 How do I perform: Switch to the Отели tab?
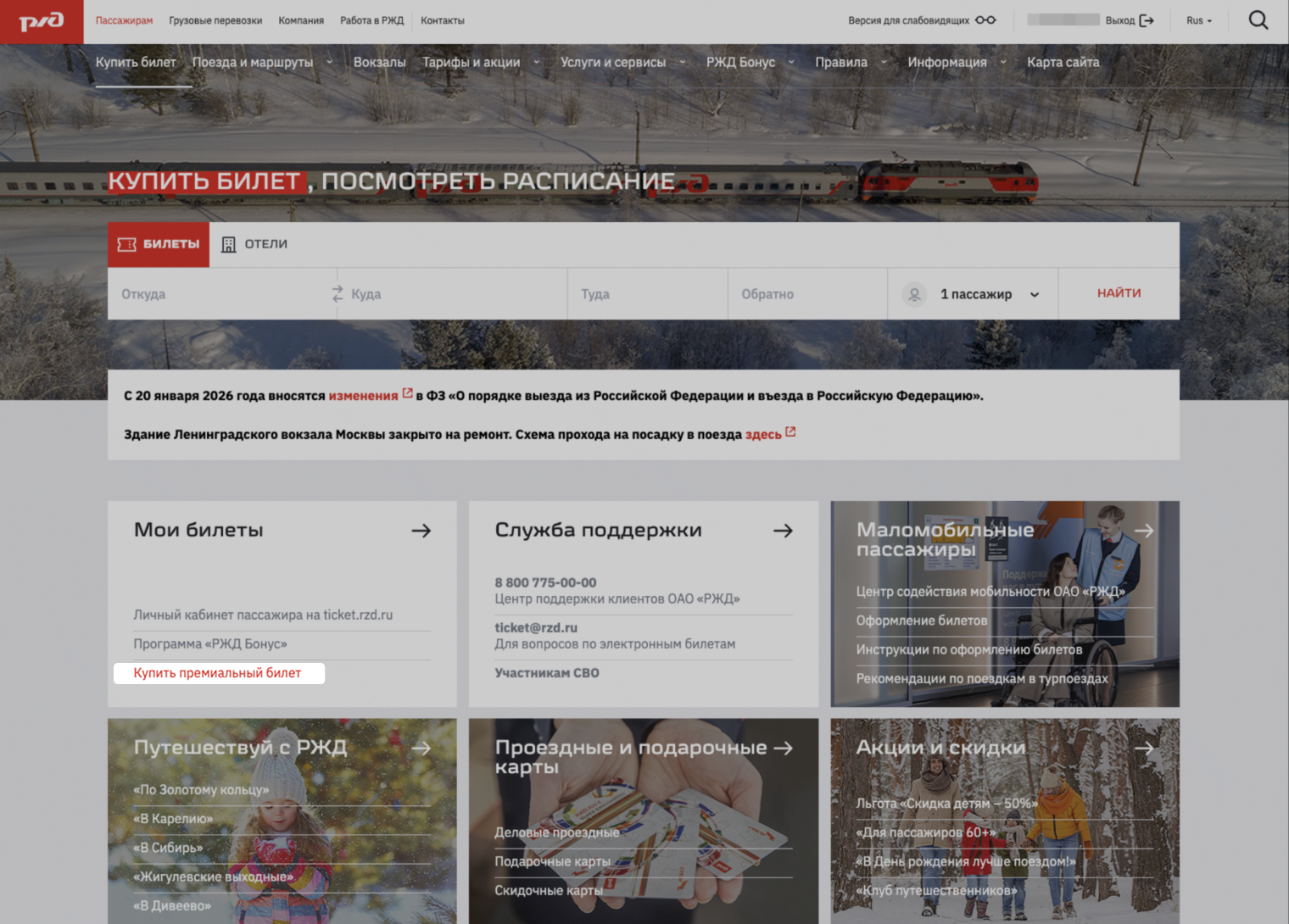pyautogui.click(x=254, y=244)
